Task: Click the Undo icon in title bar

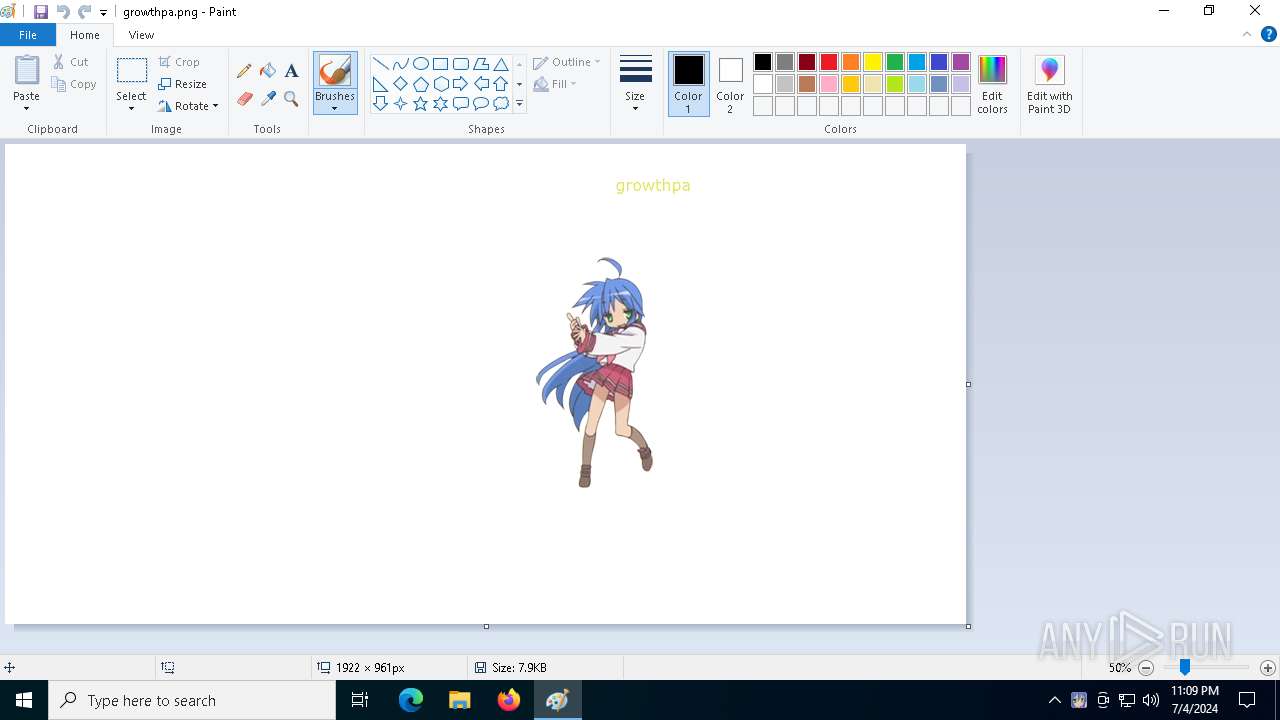Action: pos(63,12)
